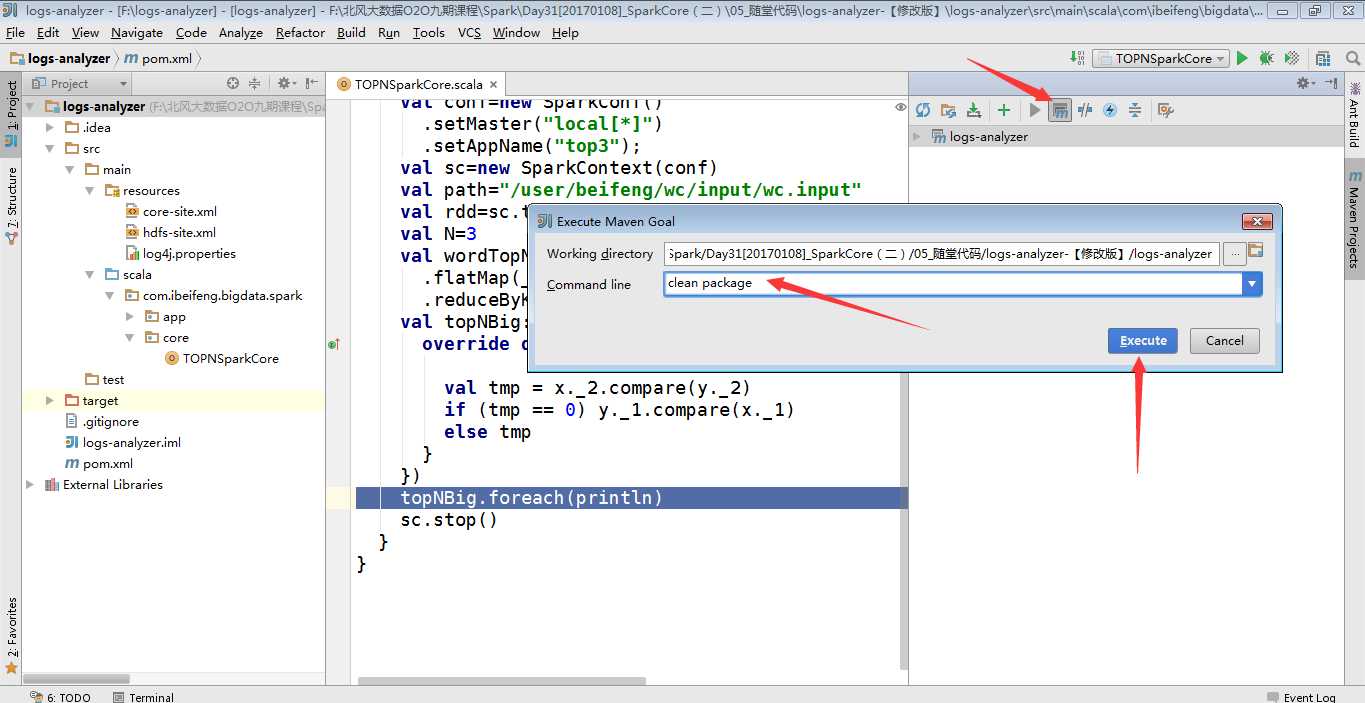Click override gutter marker icon
Image resolution: width=1365 pixels, height=703 pixels.
(334, 344)
